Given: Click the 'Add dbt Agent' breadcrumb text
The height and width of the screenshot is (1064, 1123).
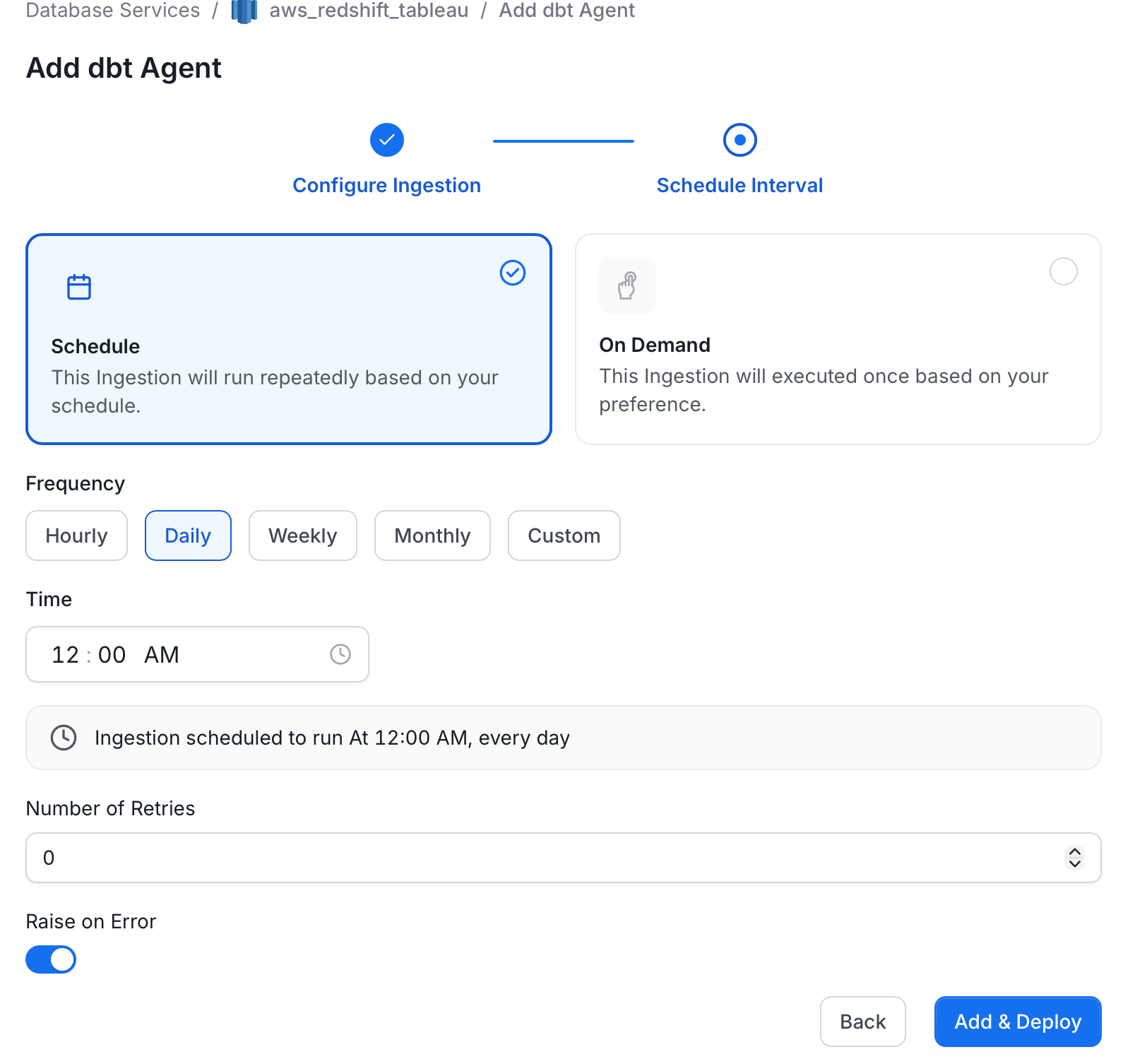Looking at the screenshot, I should point(567,11).
